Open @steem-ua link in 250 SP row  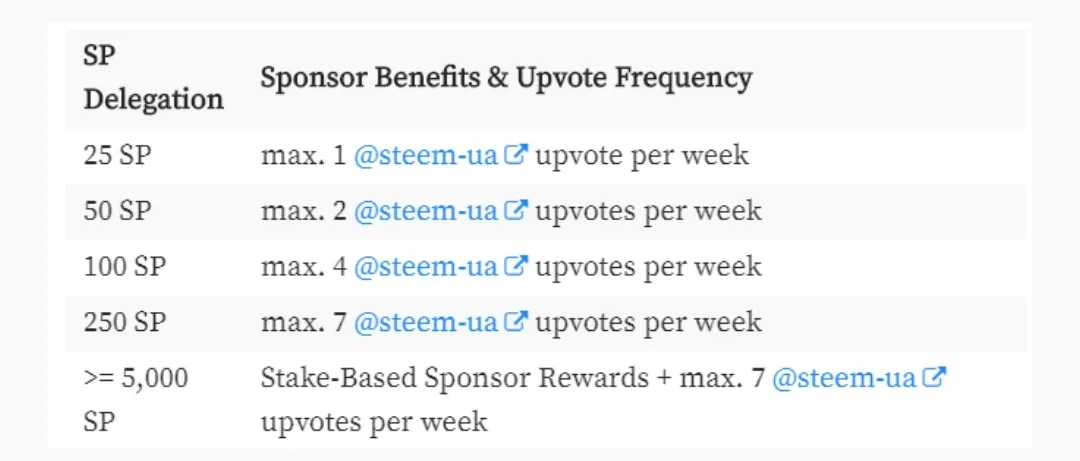click(x=441, y=322)
